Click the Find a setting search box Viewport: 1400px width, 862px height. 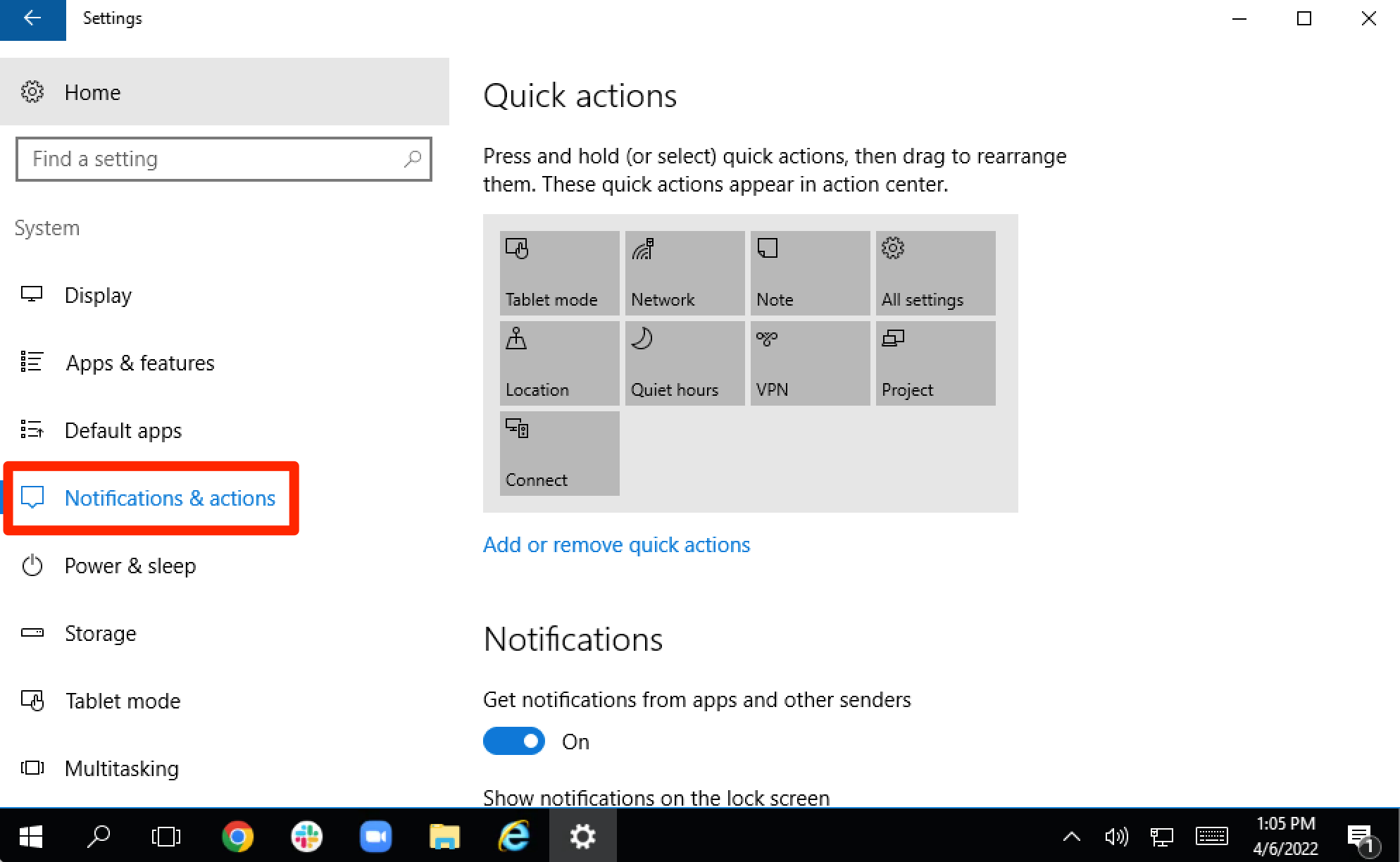[x=223, y=159]
